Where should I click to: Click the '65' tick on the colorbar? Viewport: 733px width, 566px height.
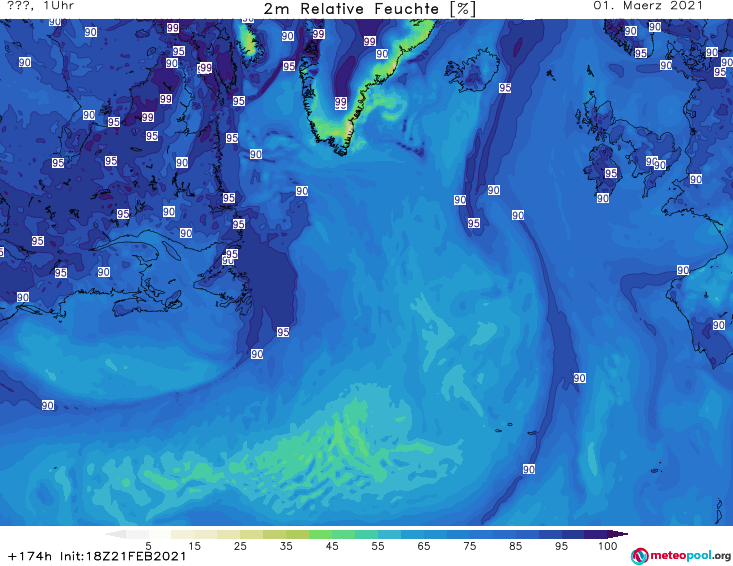pos(424,546)
